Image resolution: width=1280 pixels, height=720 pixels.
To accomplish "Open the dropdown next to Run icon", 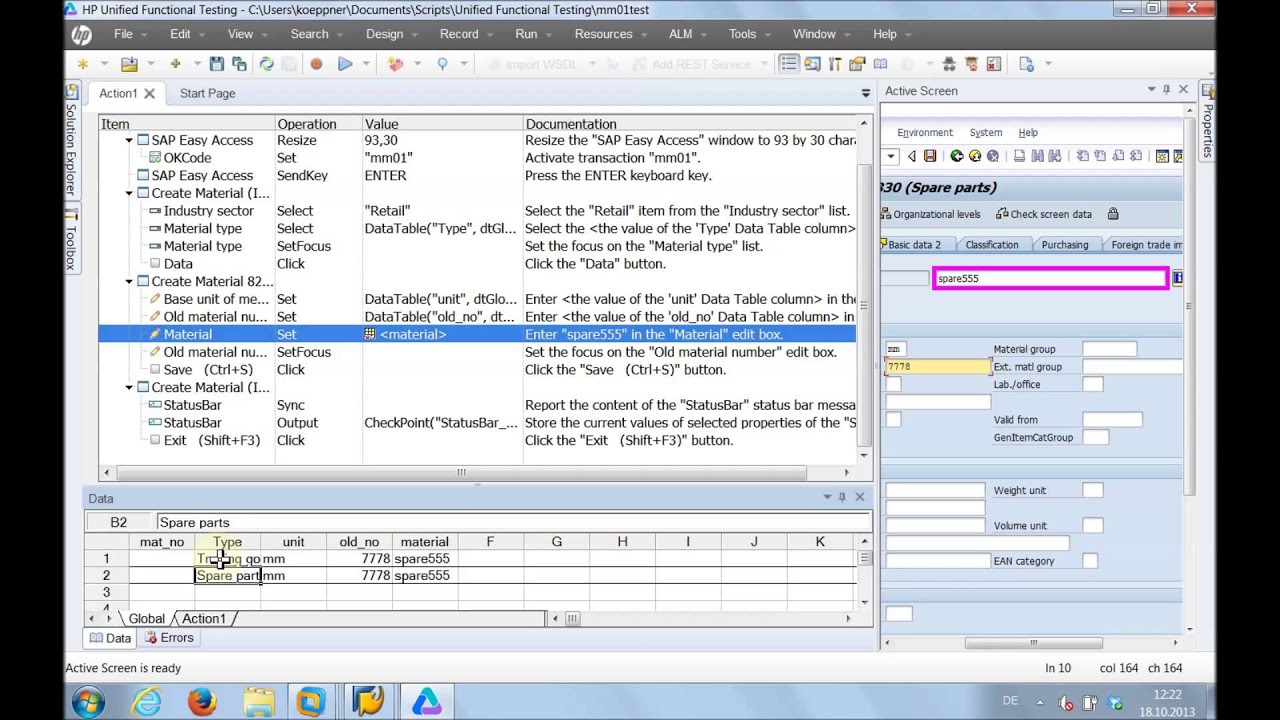I will 366,64.
